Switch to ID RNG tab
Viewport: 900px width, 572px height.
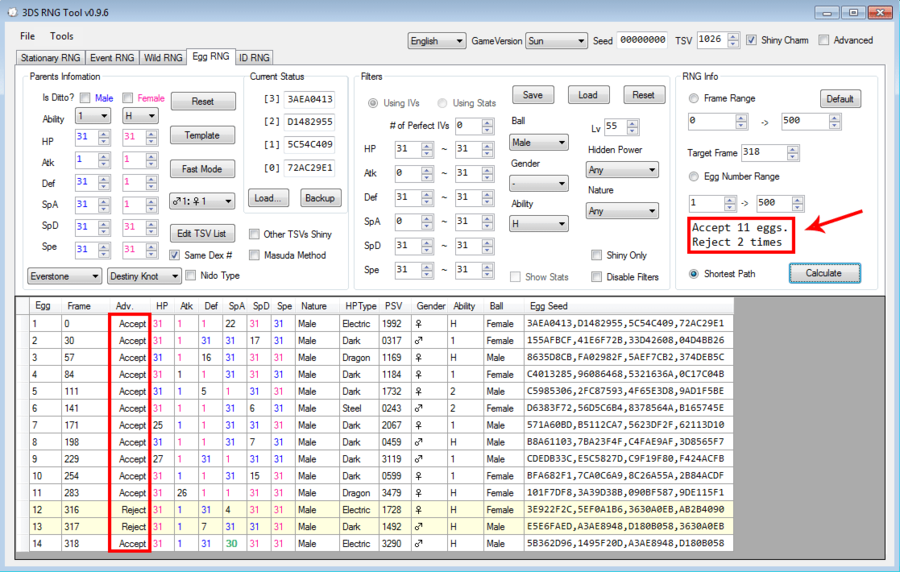pos(254,57)
